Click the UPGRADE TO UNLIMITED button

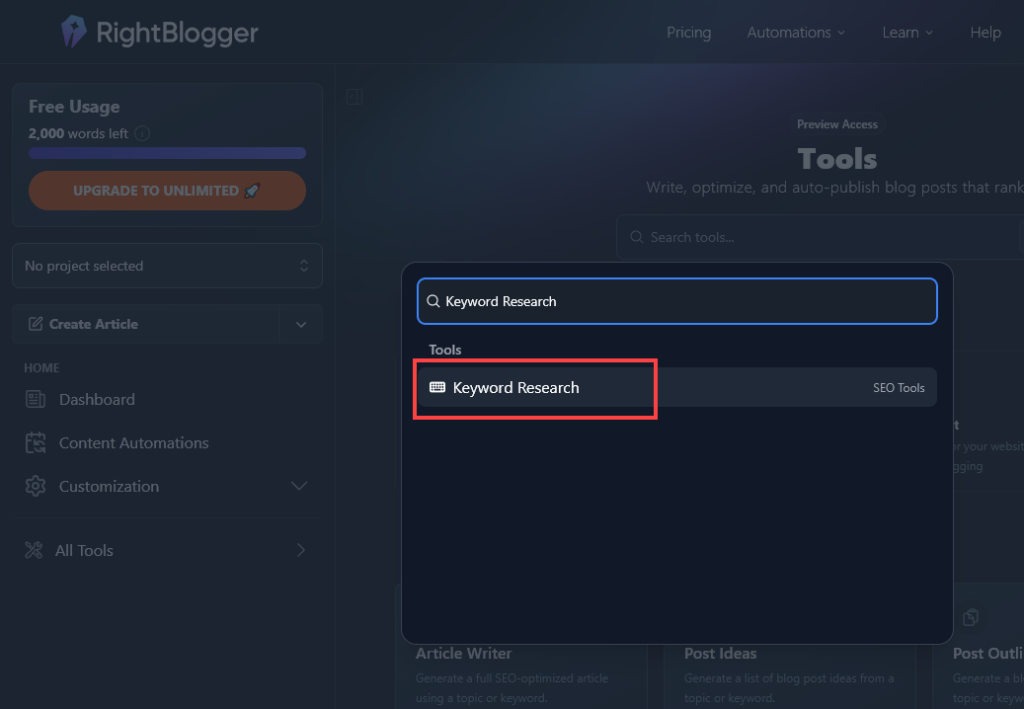point(167,190)
